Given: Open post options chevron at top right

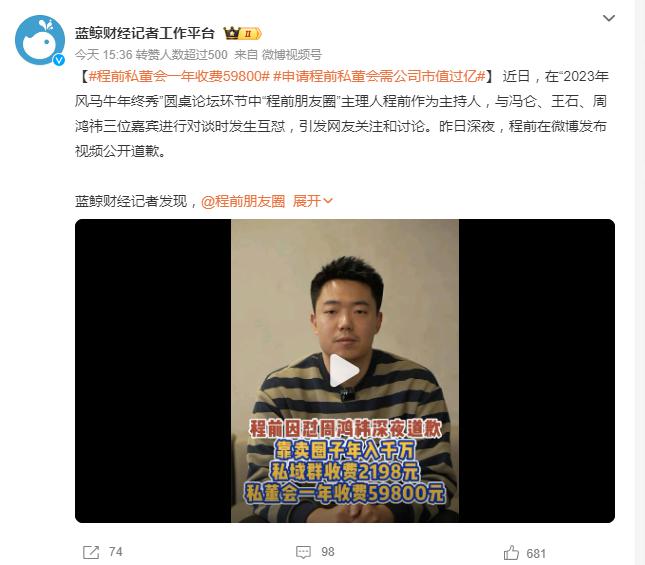Looking at the screenshot, I should [608, 18].
